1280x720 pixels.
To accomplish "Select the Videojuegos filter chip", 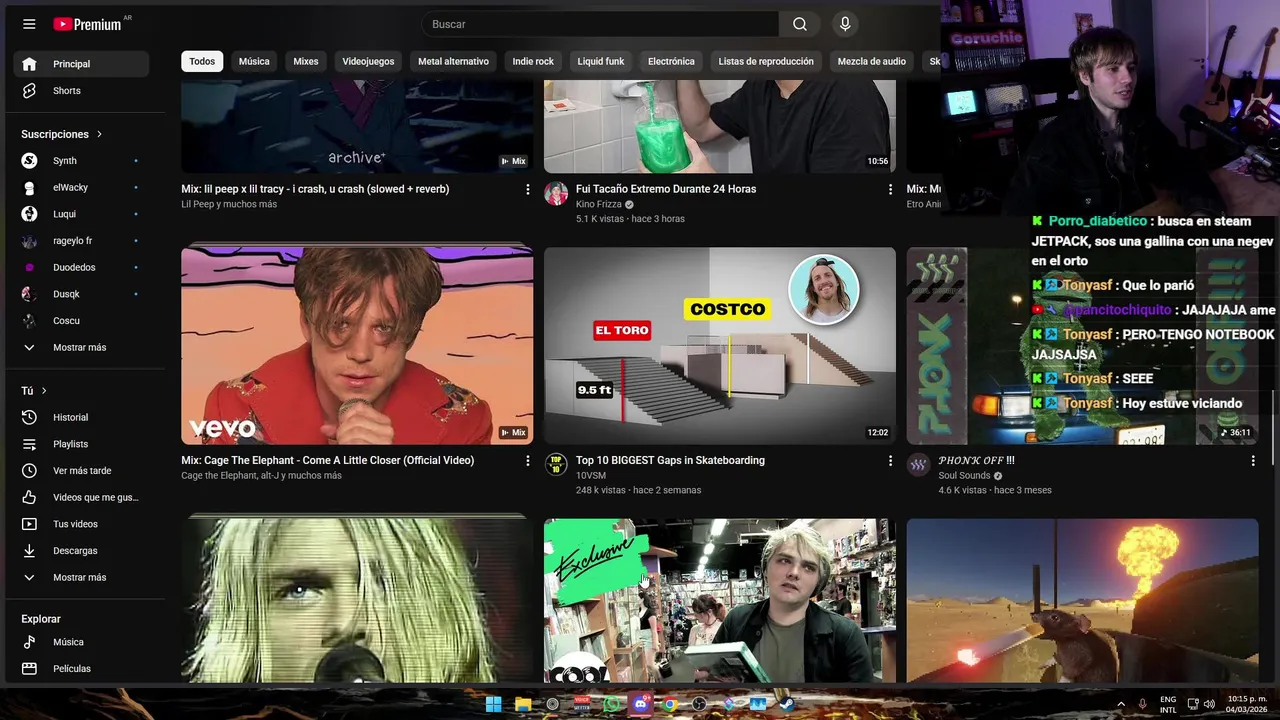I will 368,61.
